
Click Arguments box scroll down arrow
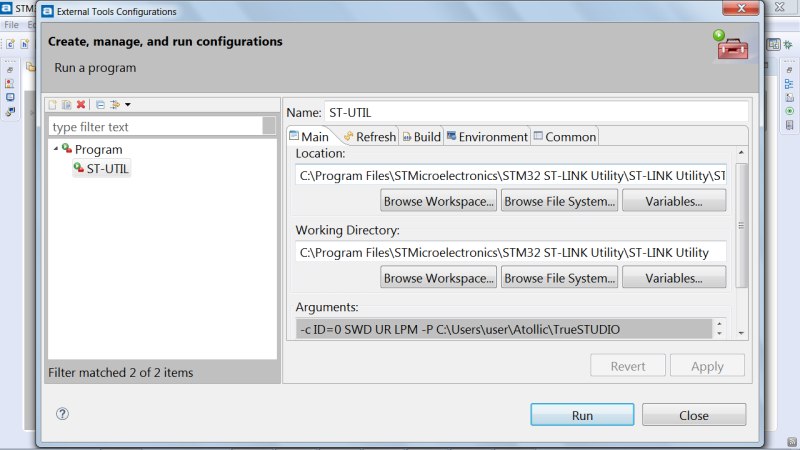pyautogui.click(x=719, y=334)
